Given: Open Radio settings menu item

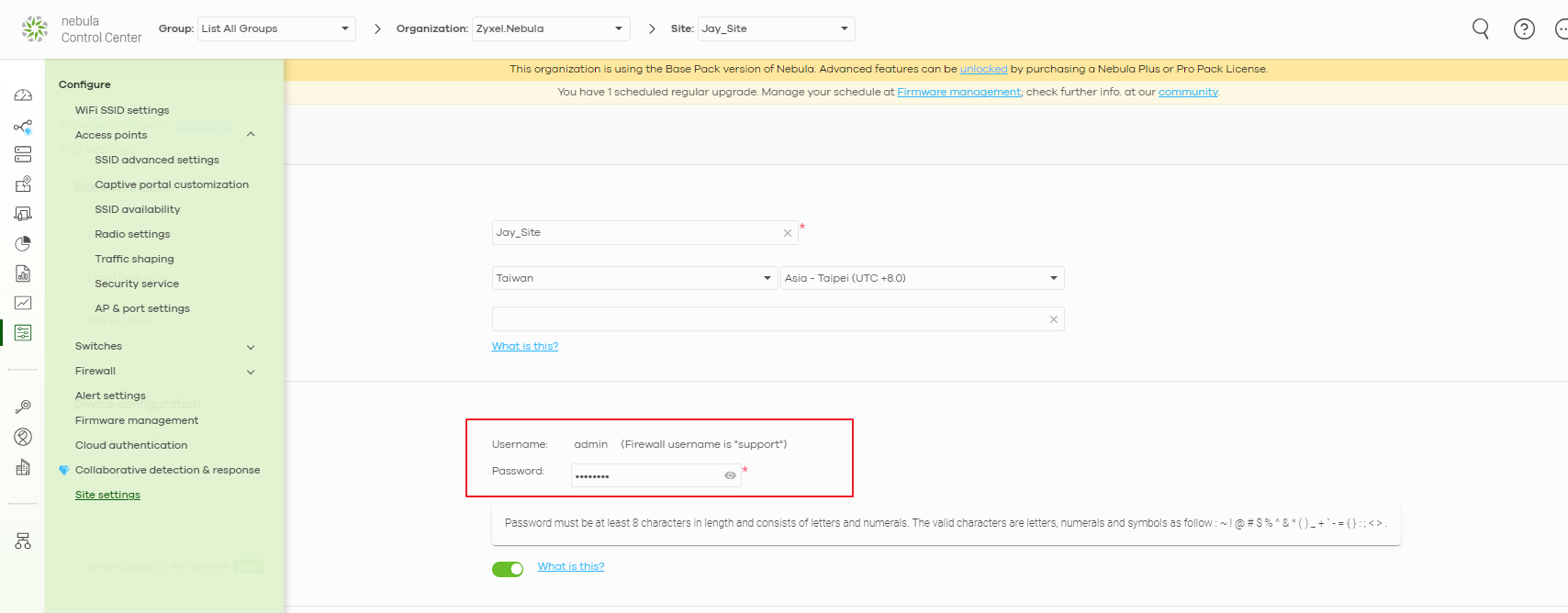Looking at the screenshot, I should [x=132, y=234].
